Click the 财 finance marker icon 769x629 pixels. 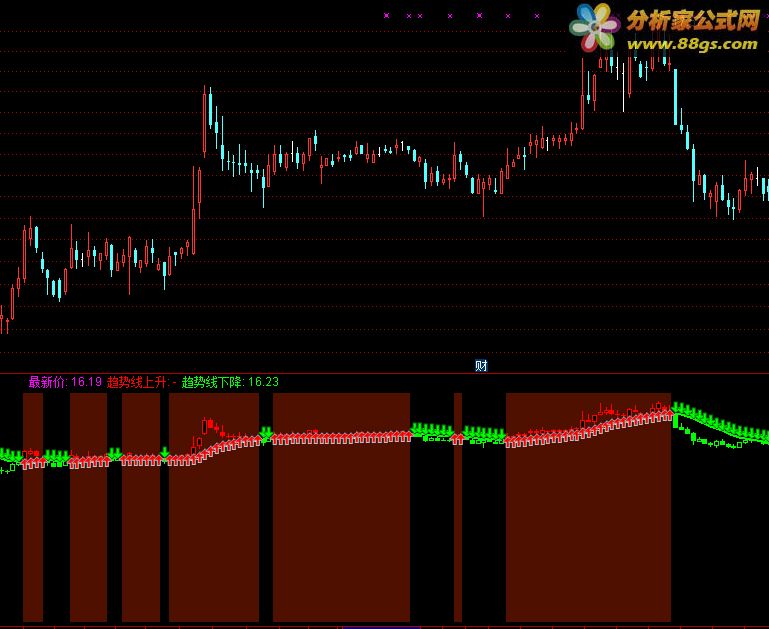coord(481,366)
